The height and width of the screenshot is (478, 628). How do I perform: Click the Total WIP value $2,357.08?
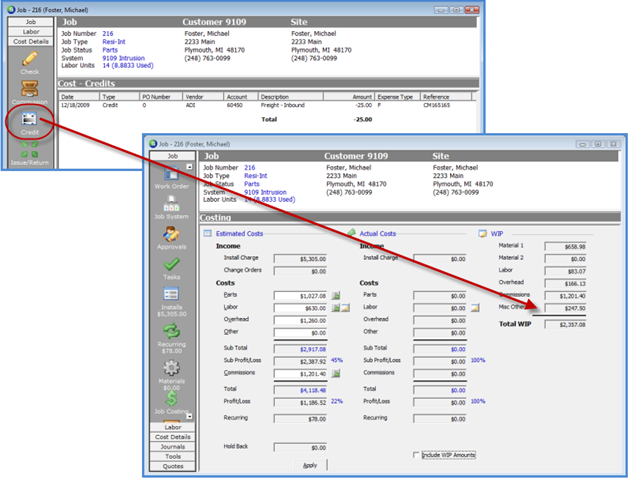(565, 325)
